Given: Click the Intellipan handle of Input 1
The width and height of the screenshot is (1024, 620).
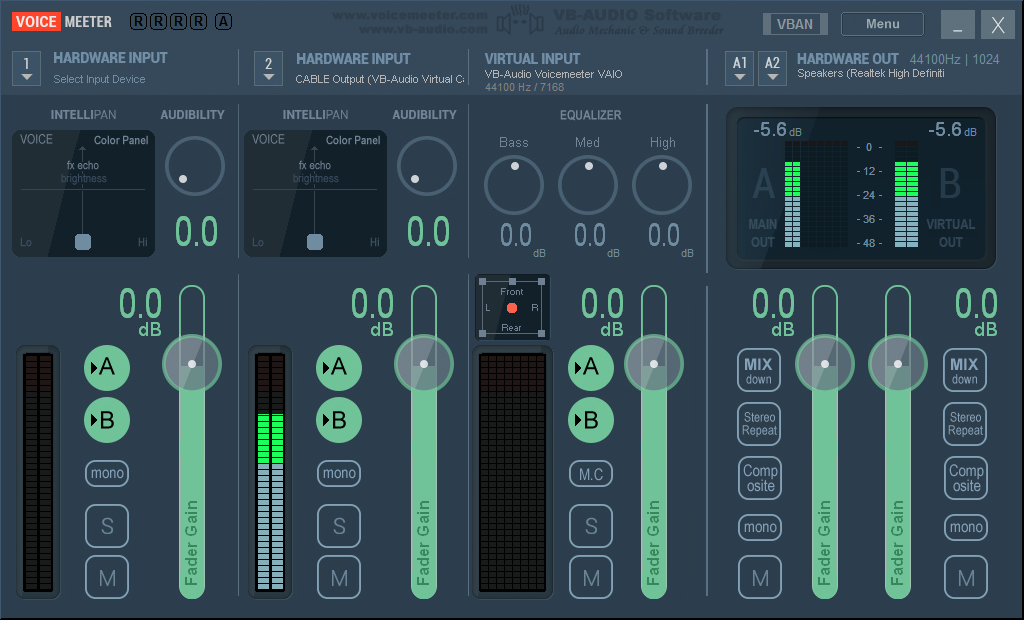Looking at the screenshot, I should click(83, 242).
